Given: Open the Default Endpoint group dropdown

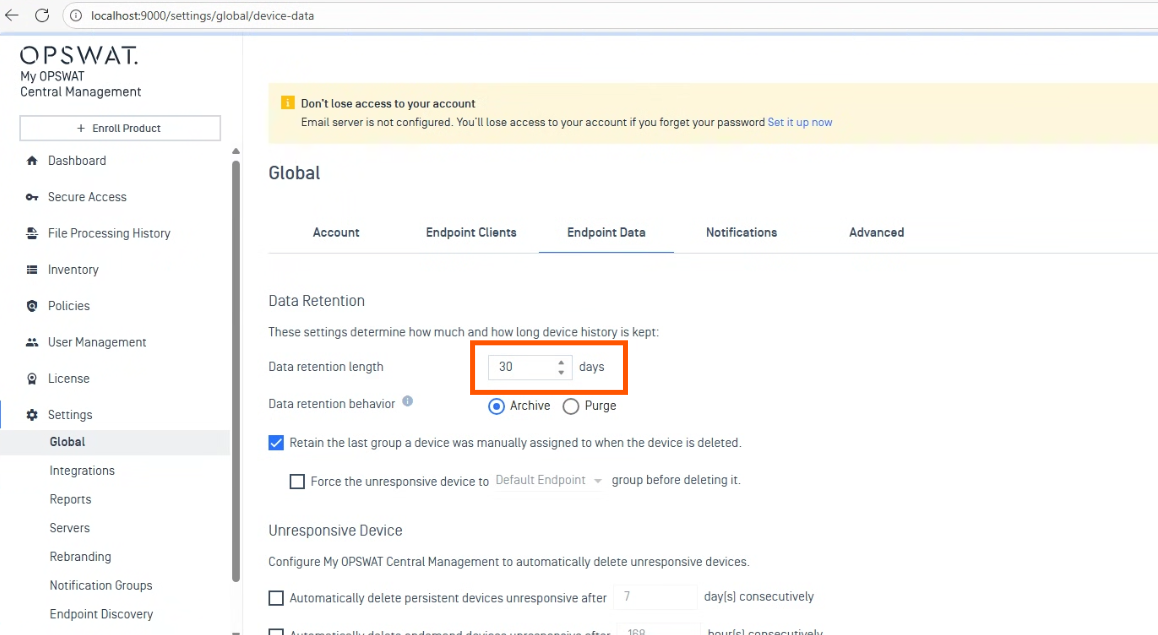Looking at the screenshot, I should [x=549, y=481].
